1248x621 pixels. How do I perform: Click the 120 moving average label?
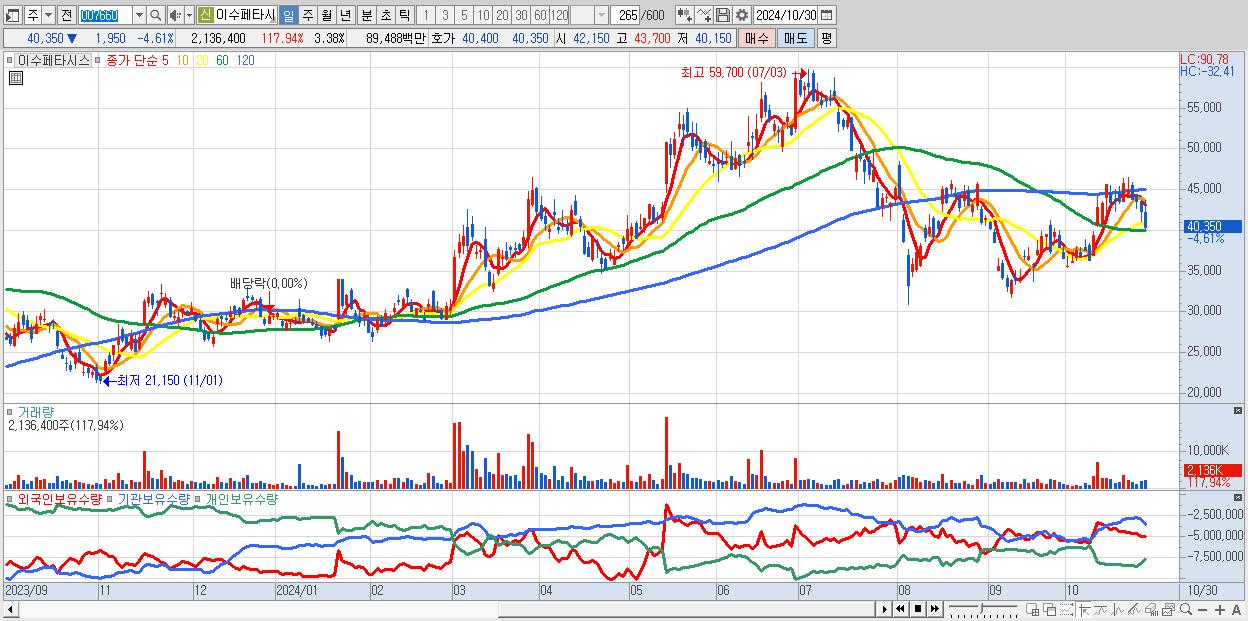245,60
